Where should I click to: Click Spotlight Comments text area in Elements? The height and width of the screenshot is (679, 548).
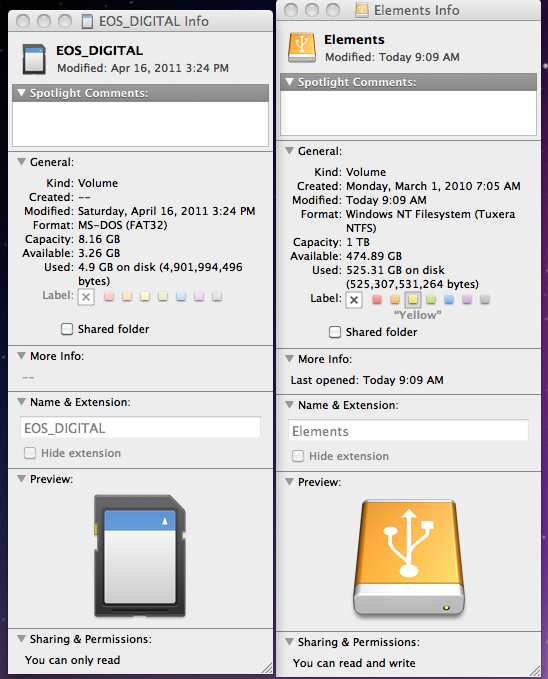coord(409,113)
